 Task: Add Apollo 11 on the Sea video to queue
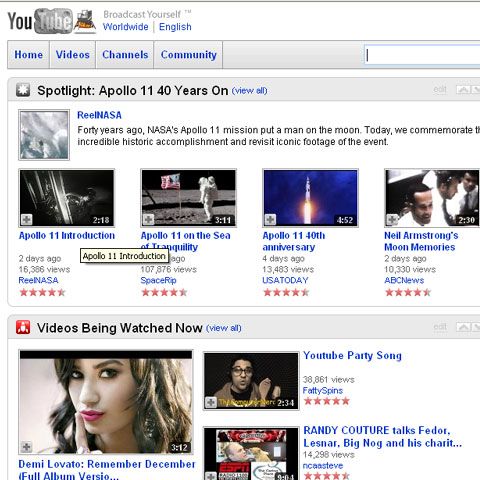[x=149, y=220]
